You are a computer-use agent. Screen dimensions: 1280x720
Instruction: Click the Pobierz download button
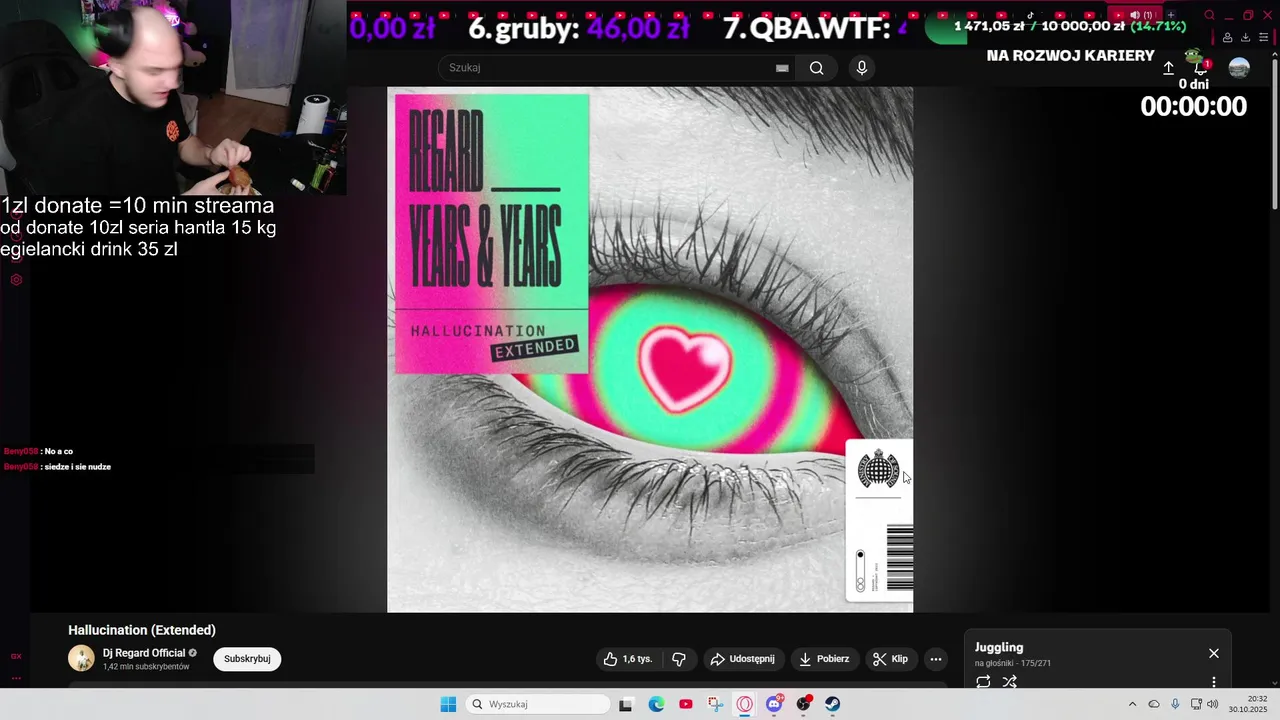[x=825, y=659]
